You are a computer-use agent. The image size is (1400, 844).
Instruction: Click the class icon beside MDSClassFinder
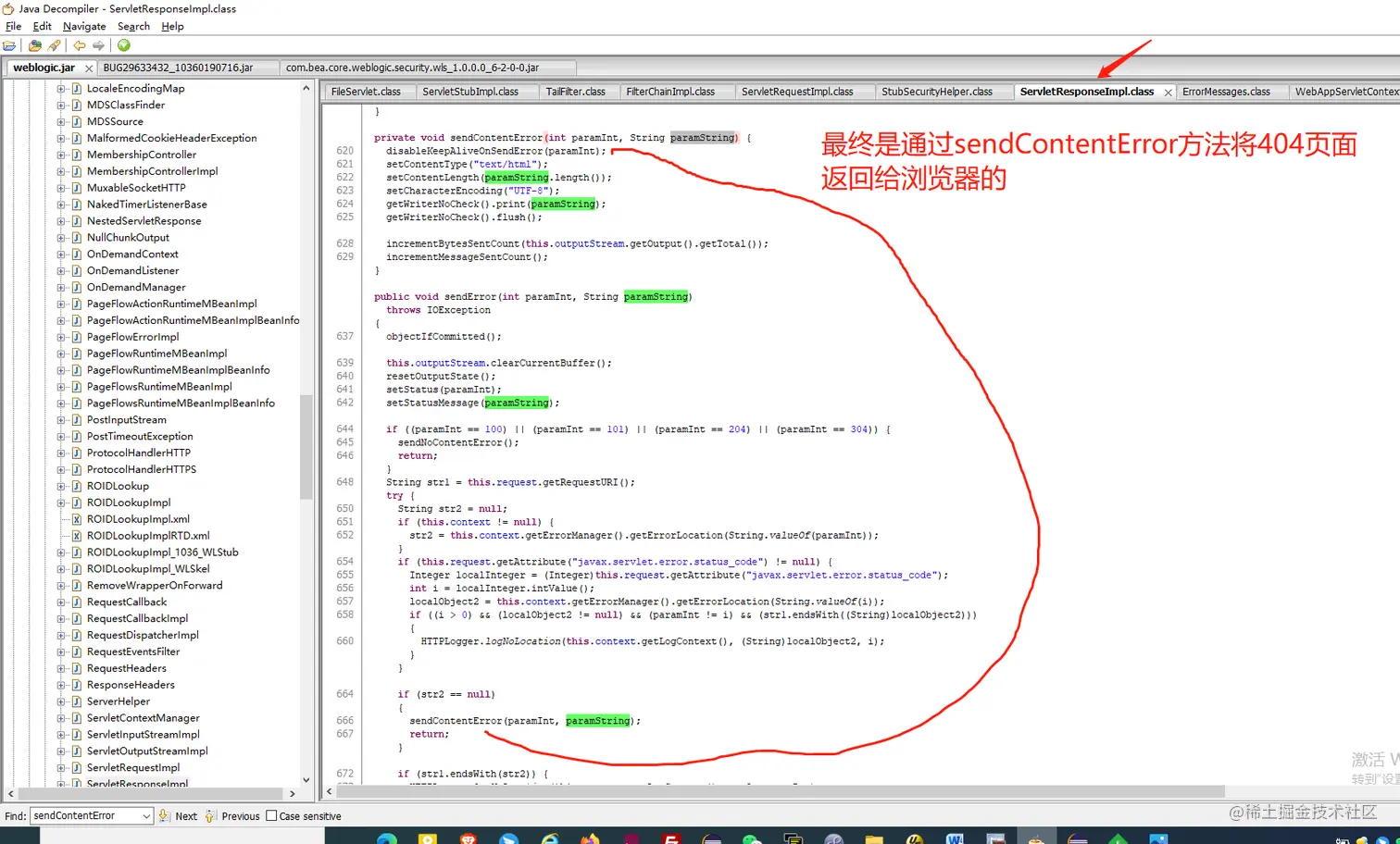[77, 105]
